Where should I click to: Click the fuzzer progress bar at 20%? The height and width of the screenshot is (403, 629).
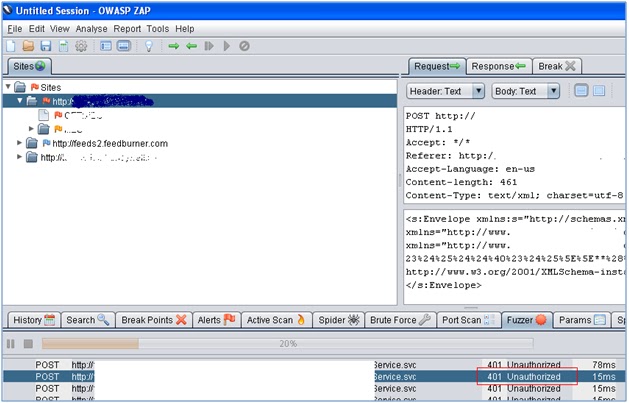288,344
